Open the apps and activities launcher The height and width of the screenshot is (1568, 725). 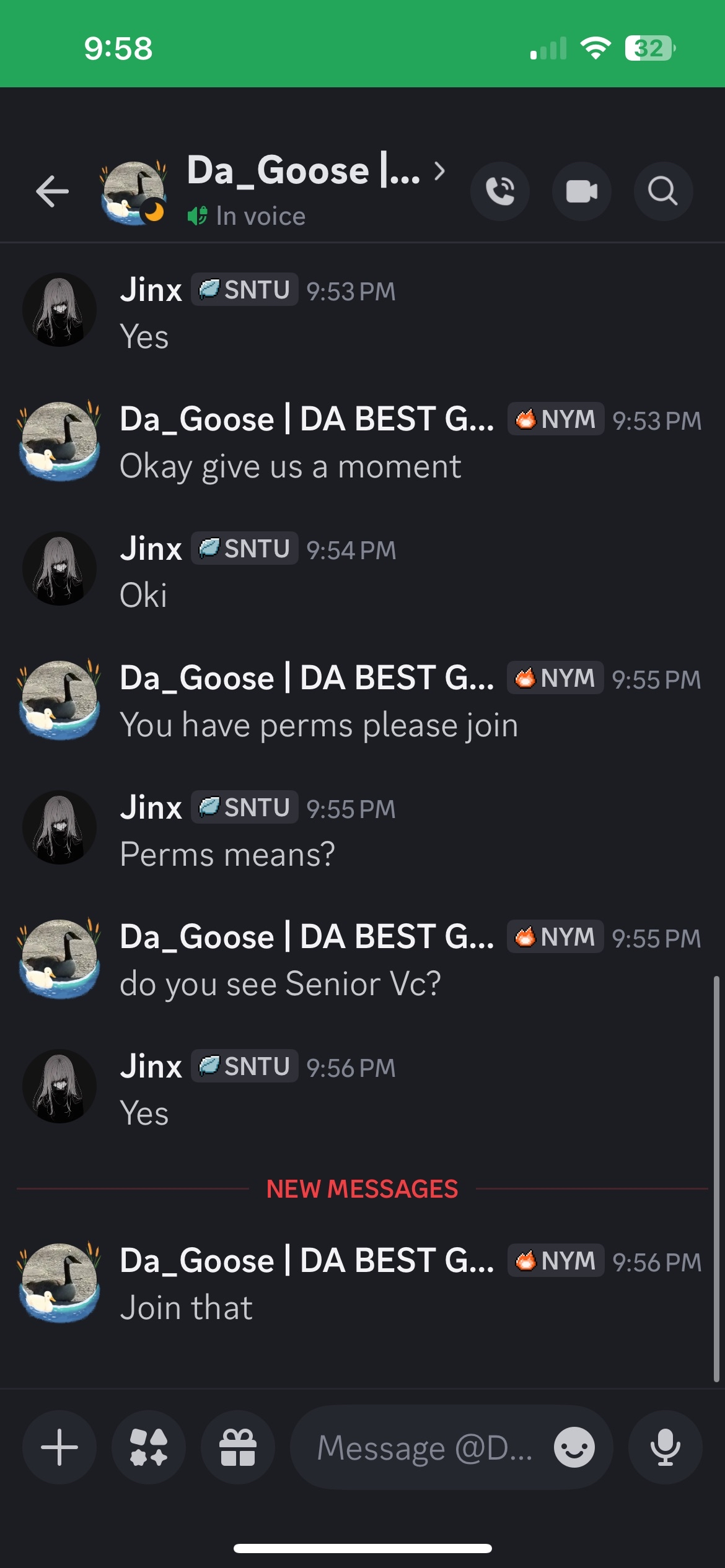pos(149,1447)
